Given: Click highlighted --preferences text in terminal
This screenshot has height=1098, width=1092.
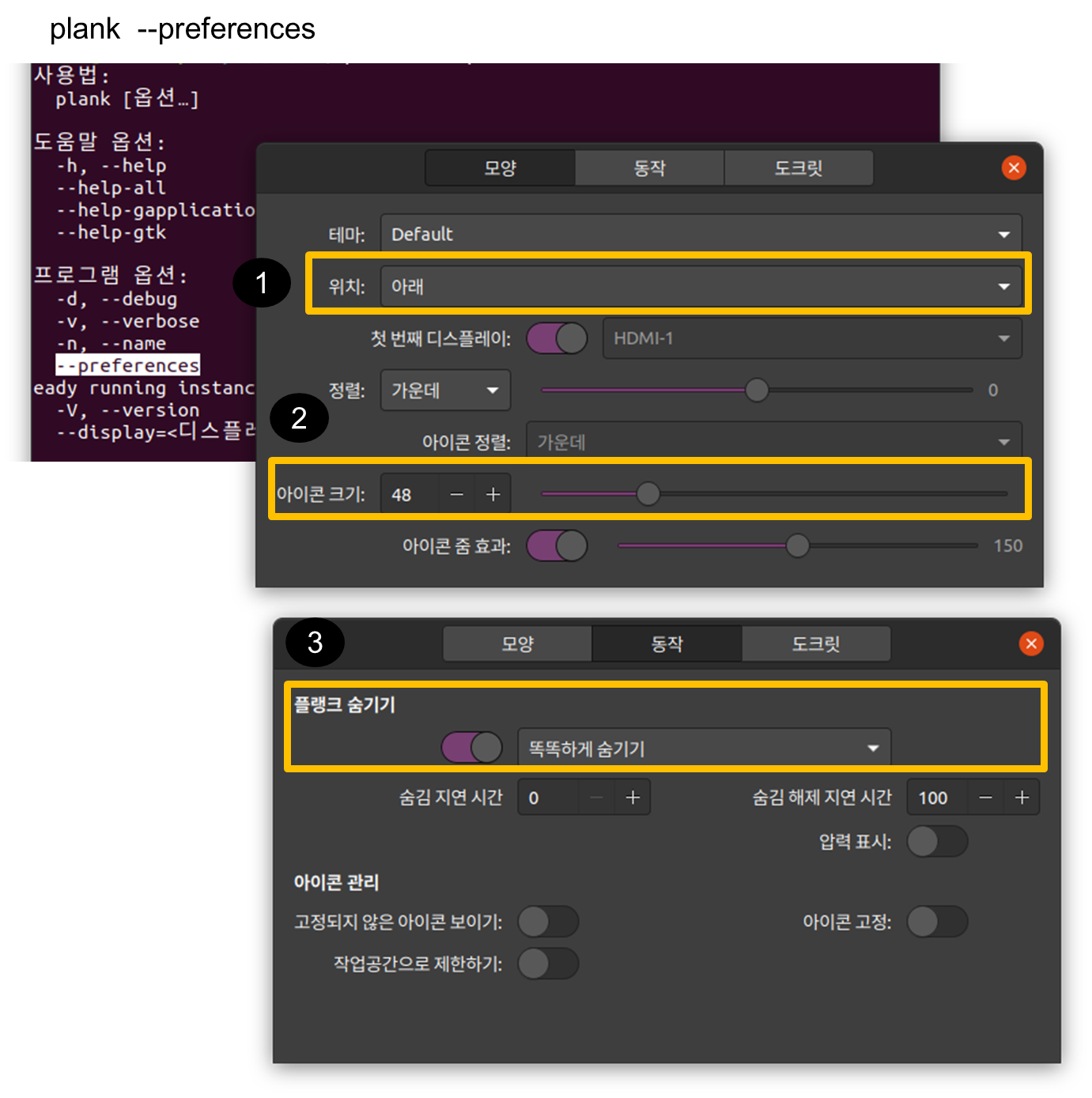Looking at the screenshot, I should (127, 365).
